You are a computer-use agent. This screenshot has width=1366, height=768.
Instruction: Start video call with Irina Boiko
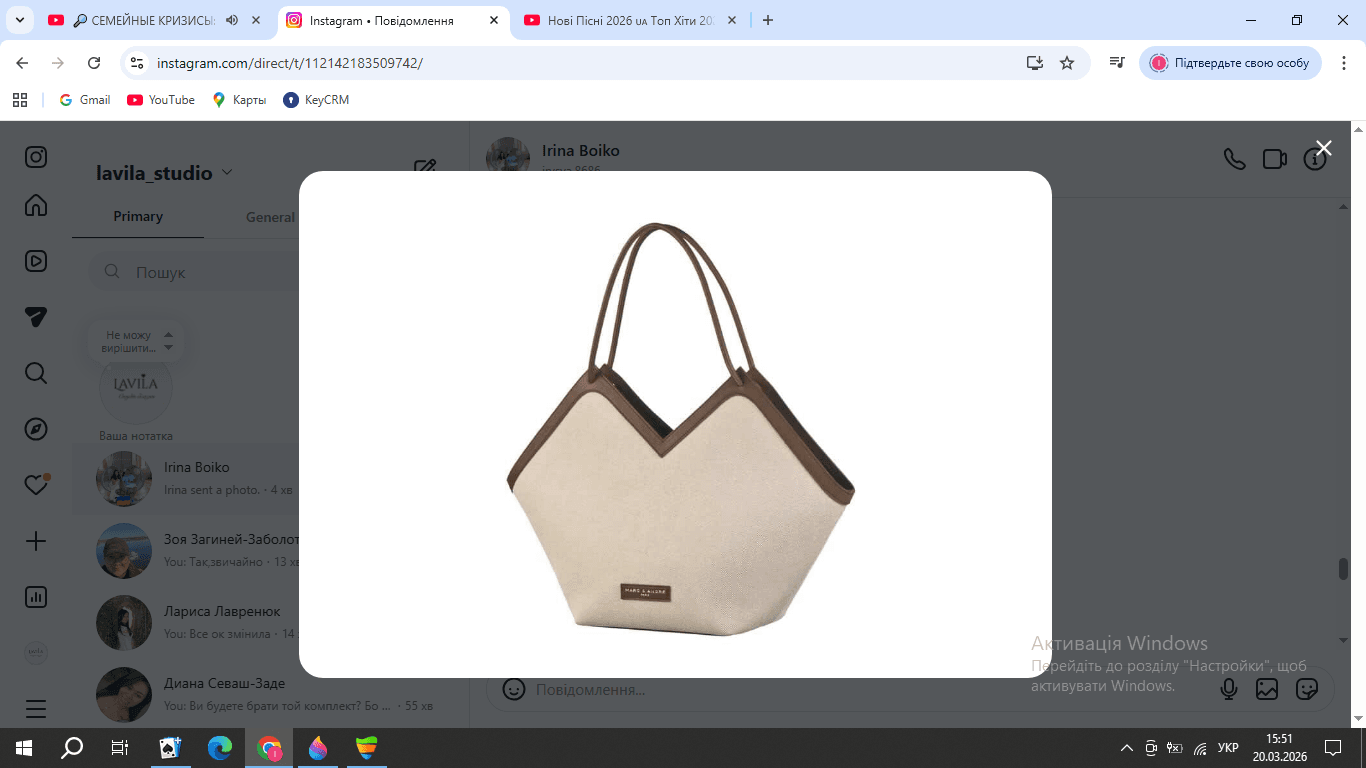(x=1274, y=159)
